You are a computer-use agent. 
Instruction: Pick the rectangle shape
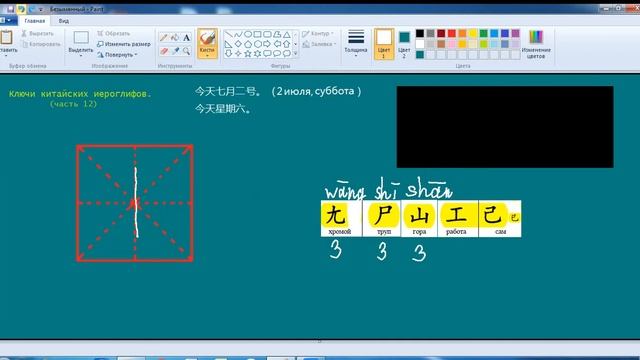coord(258,35)
